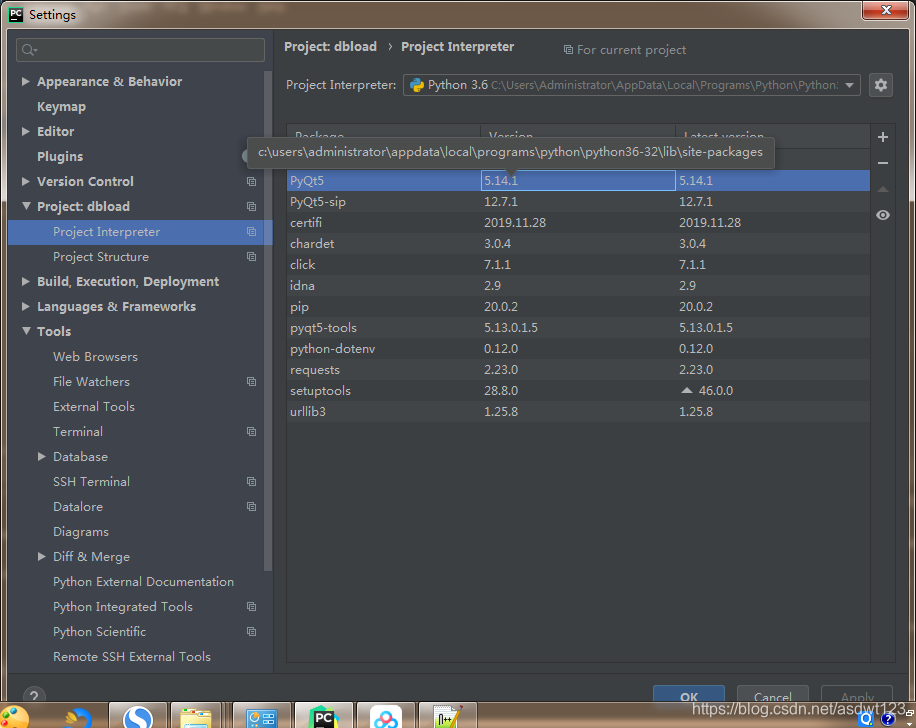Click the Apply button

click(x=857, y=695)
